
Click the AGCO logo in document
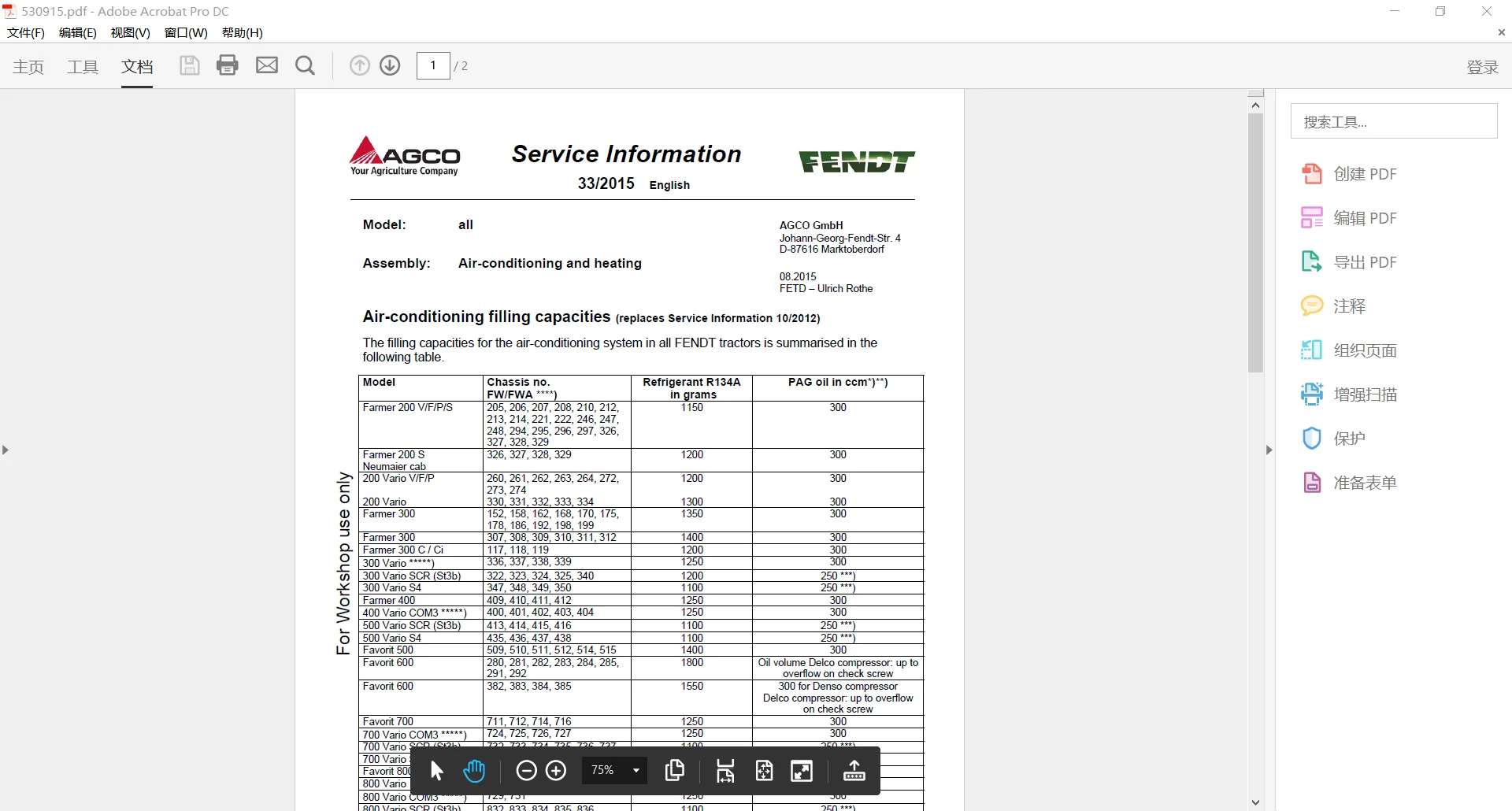tap(405, 156)
